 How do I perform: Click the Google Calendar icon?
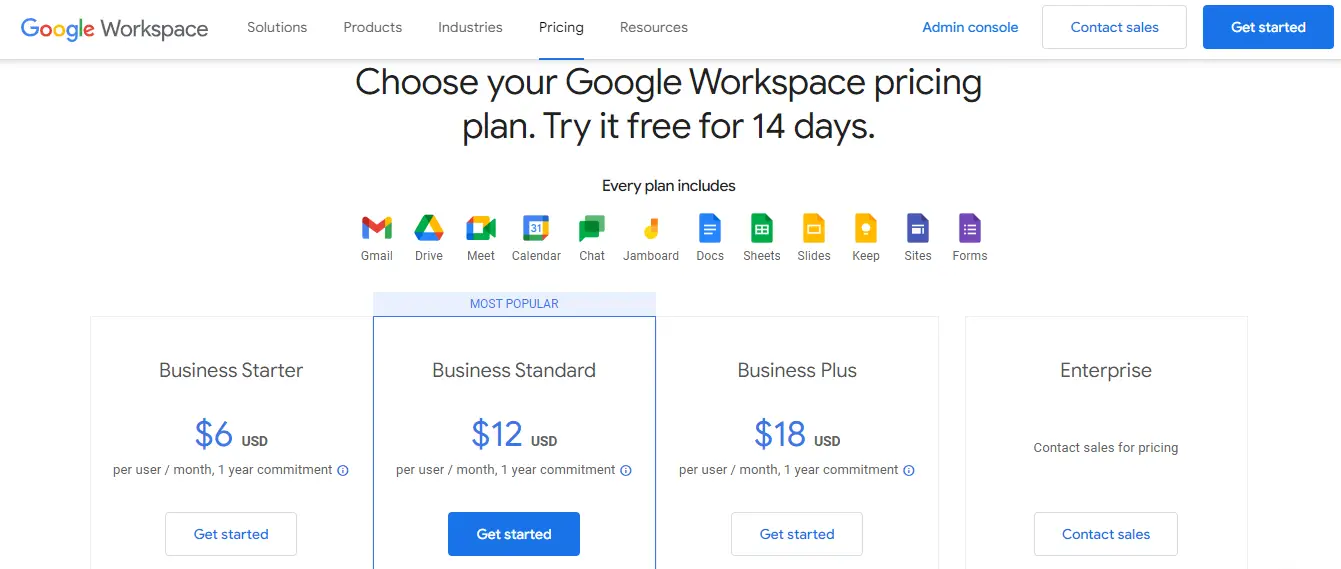coord(536,229)
